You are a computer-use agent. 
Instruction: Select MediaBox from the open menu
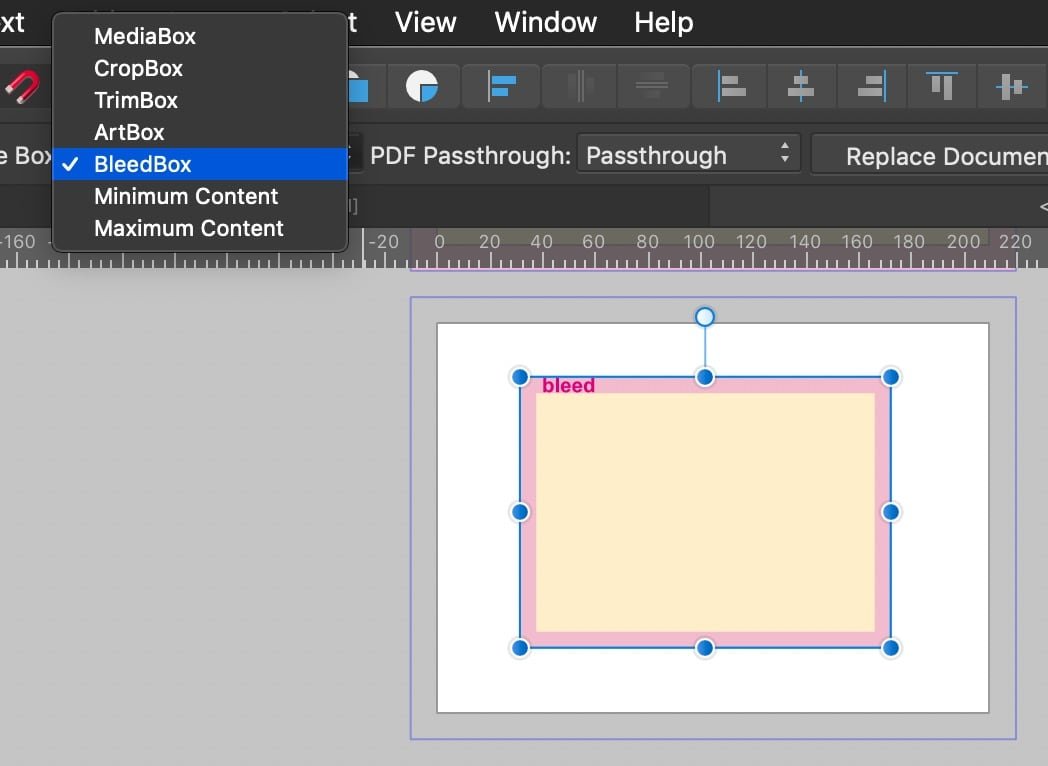click(145, 36)
